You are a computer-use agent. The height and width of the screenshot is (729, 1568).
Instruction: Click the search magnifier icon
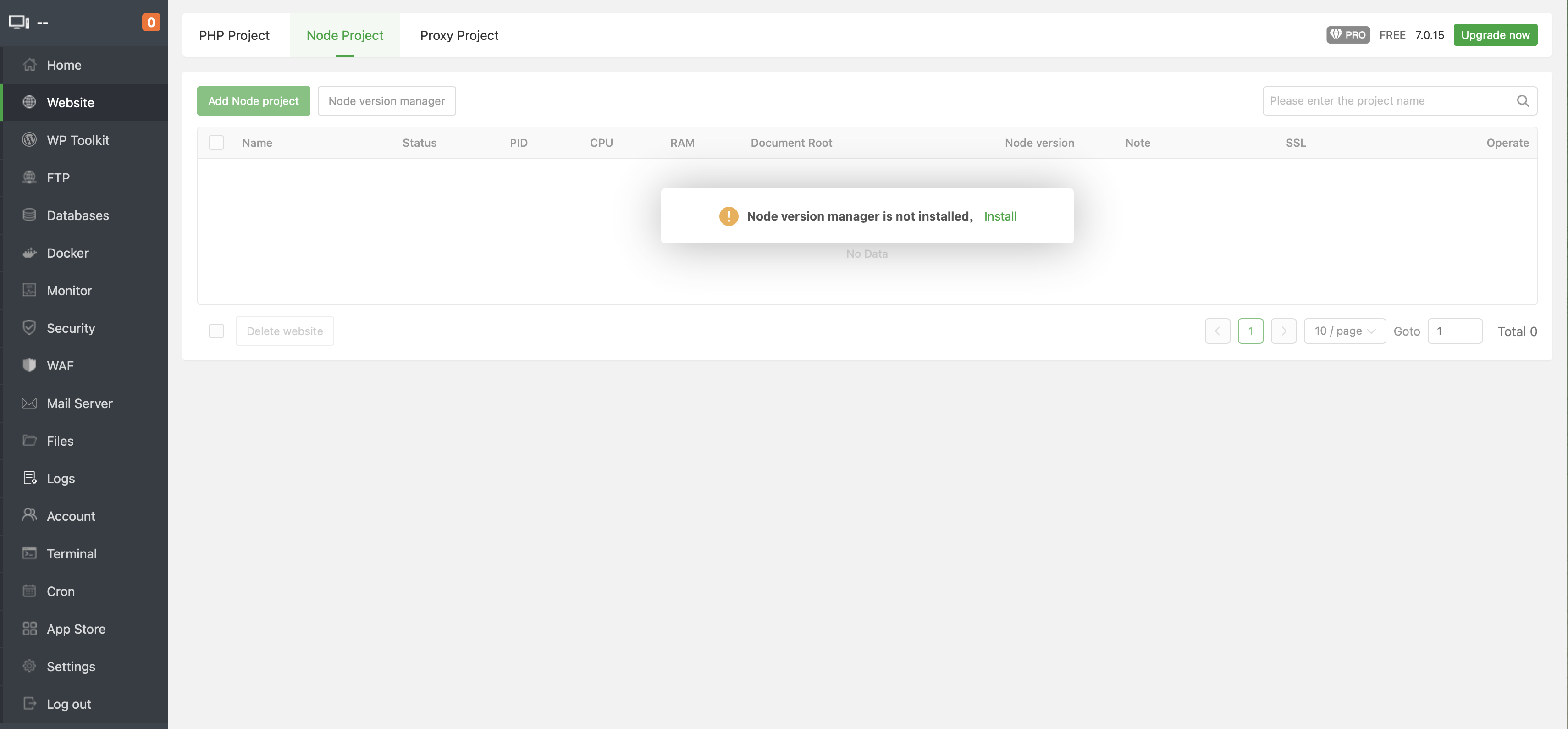click(x=1522, y=101)
